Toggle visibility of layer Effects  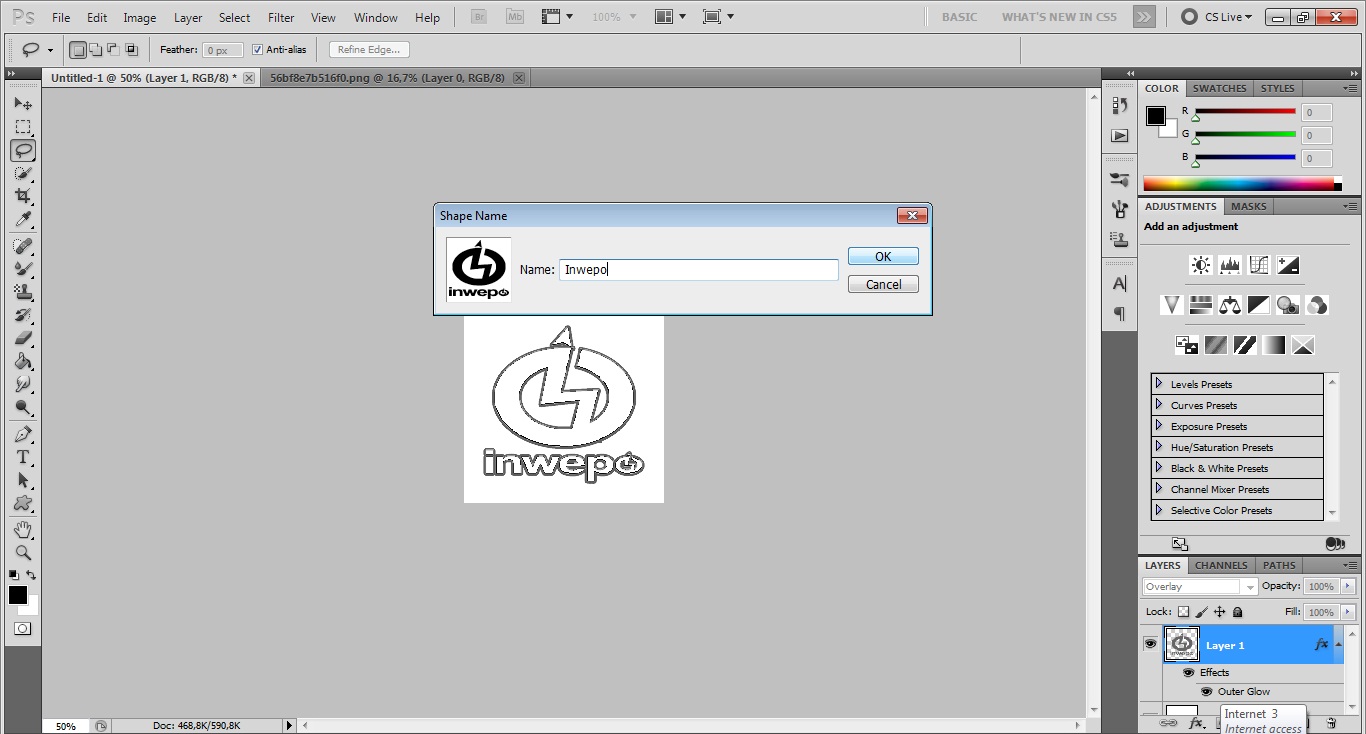tap(1188, 672)
